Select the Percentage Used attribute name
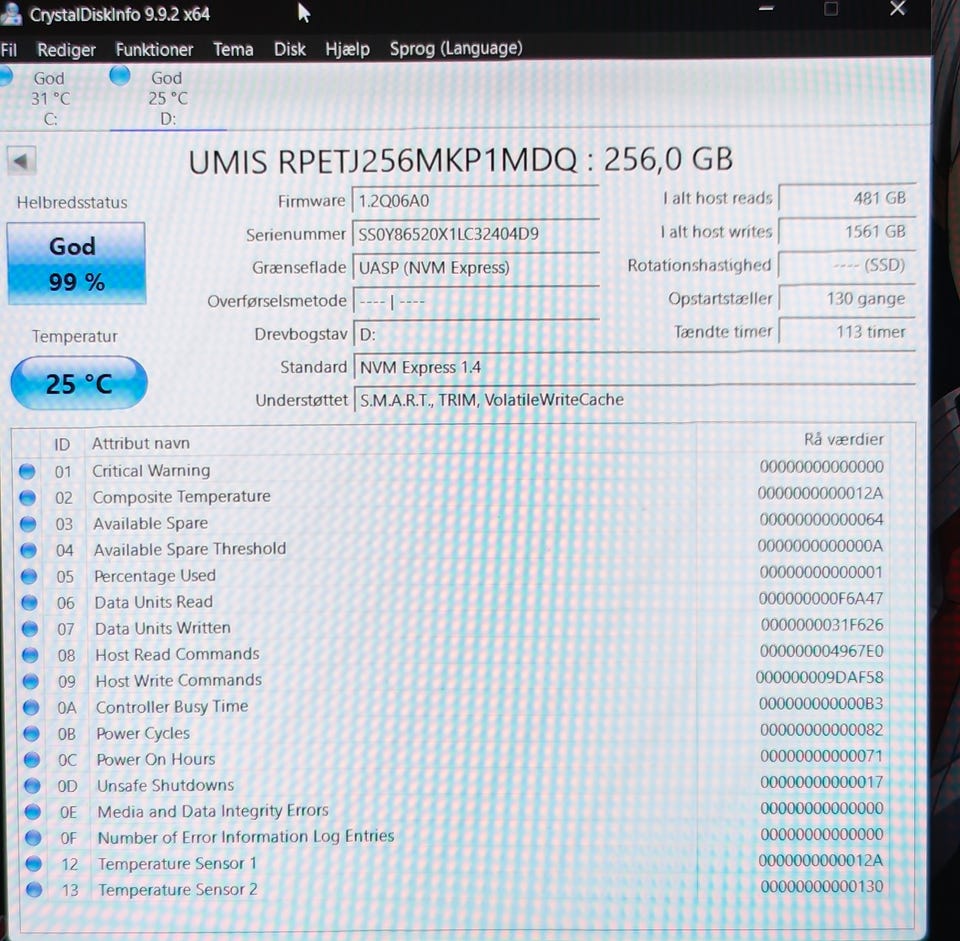This screenshot has height=941, width=960. (154, 575)
